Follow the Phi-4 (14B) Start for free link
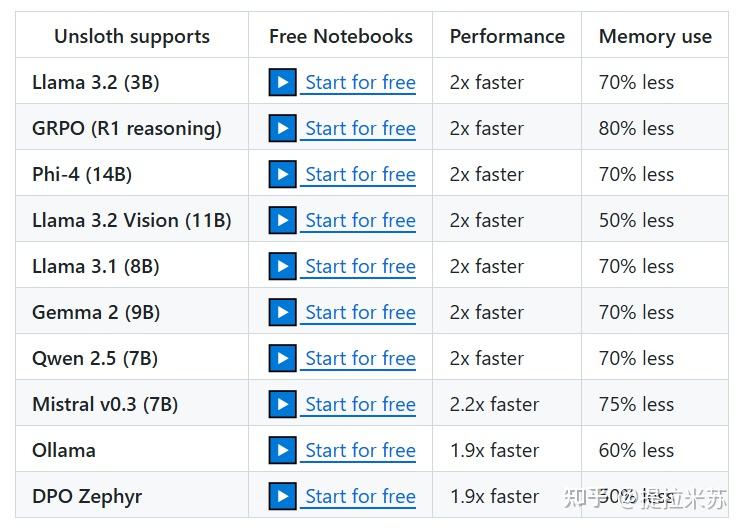746x530 pixels. pos(360,175)
